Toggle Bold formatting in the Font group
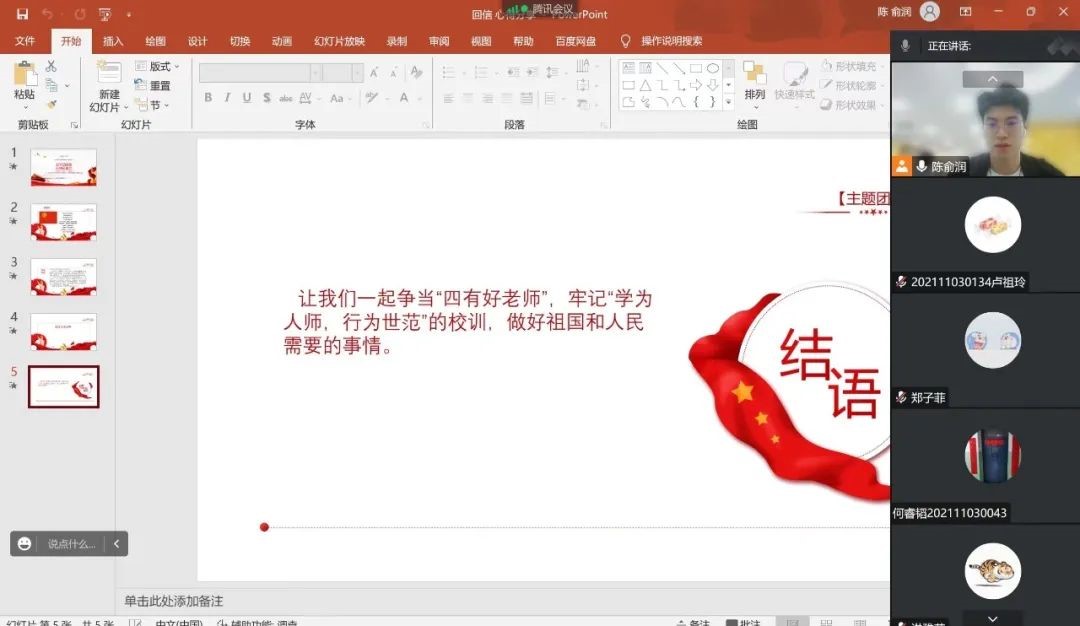Image resolution: width=1080 pixels, height=626 pixels. [x=208, y=98]
